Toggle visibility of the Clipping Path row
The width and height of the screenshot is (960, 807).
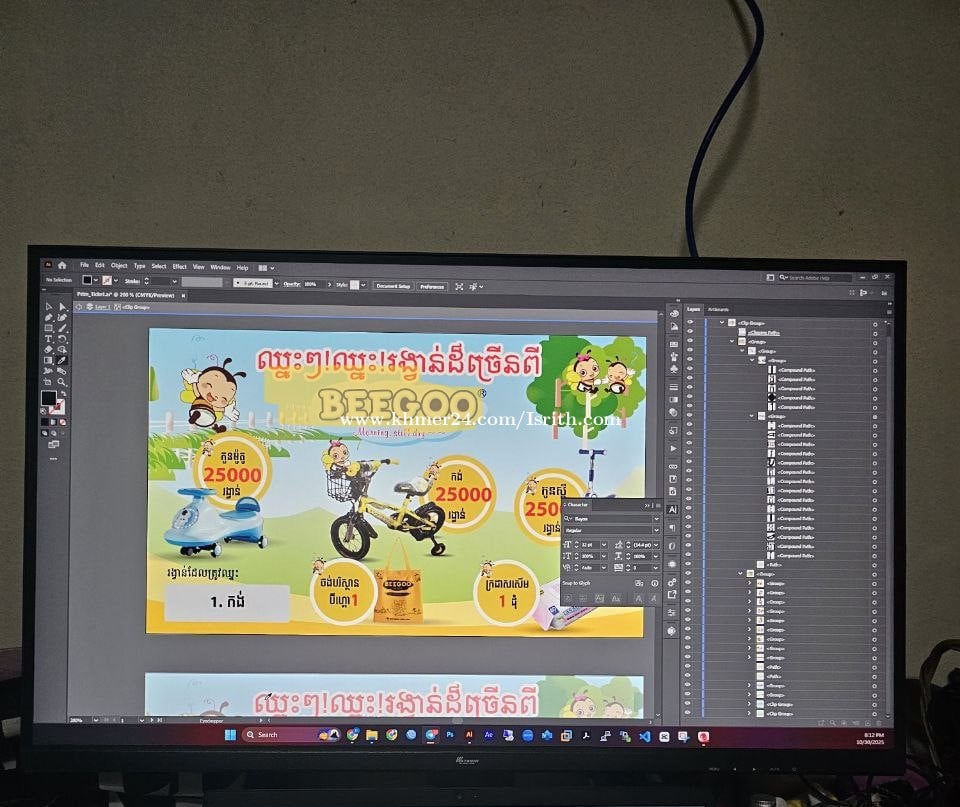[689, 332]
